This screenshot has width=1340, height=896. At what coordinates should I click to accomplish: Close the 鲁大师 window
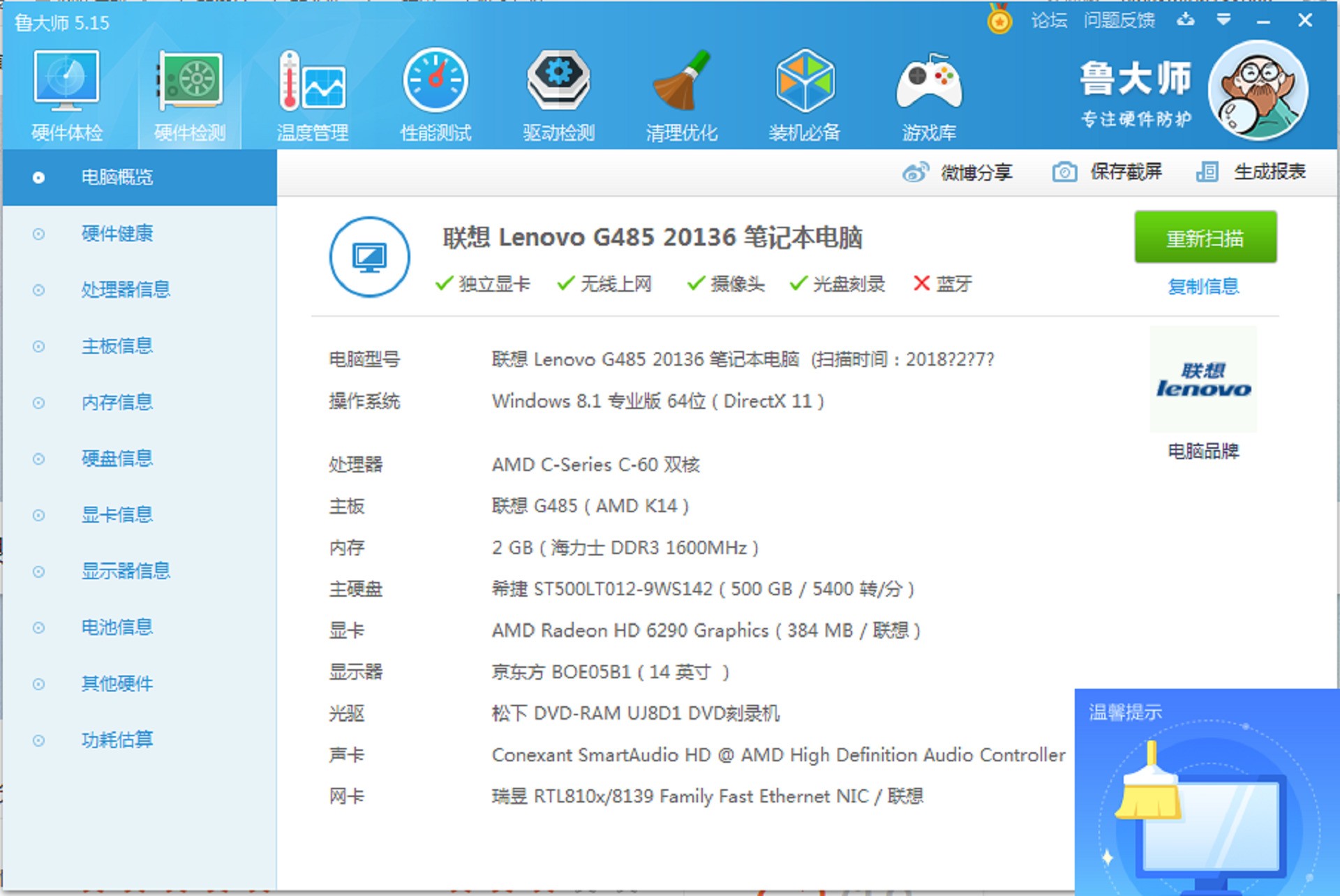point(1304,20)
